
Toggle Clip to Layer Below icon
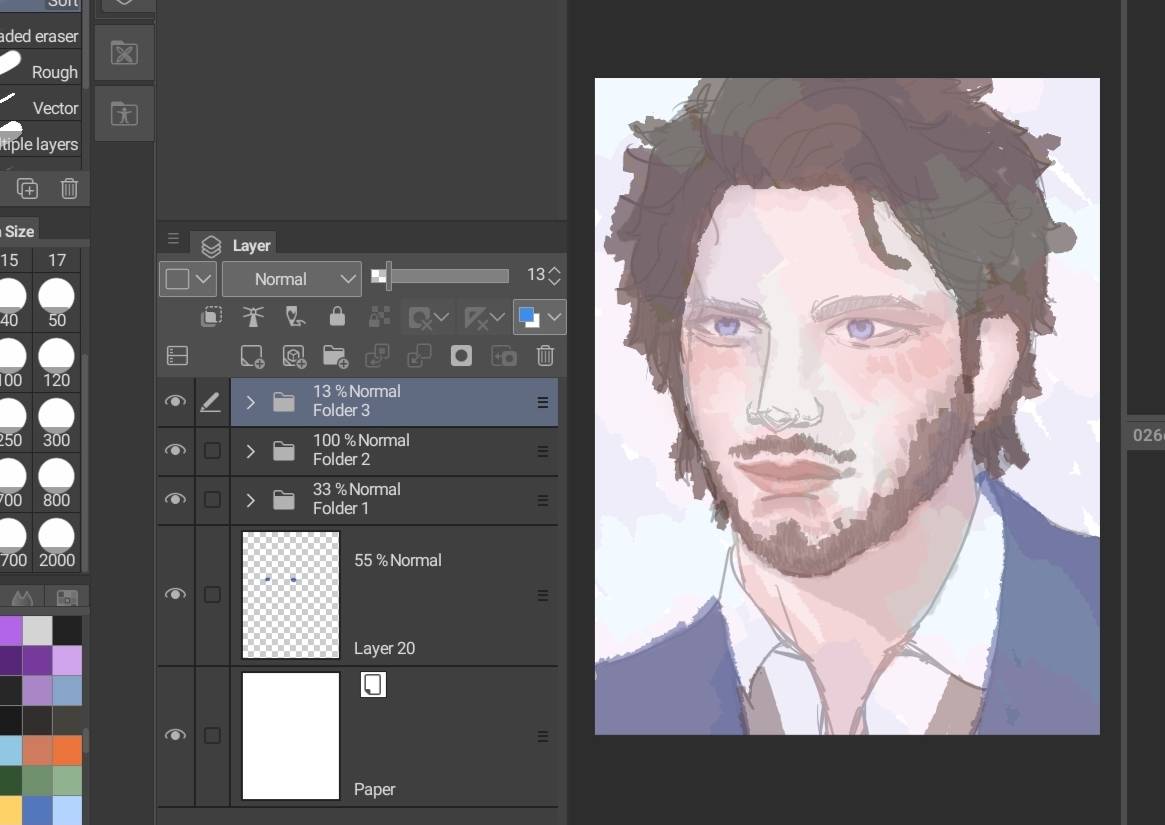(x=211, y=317)
